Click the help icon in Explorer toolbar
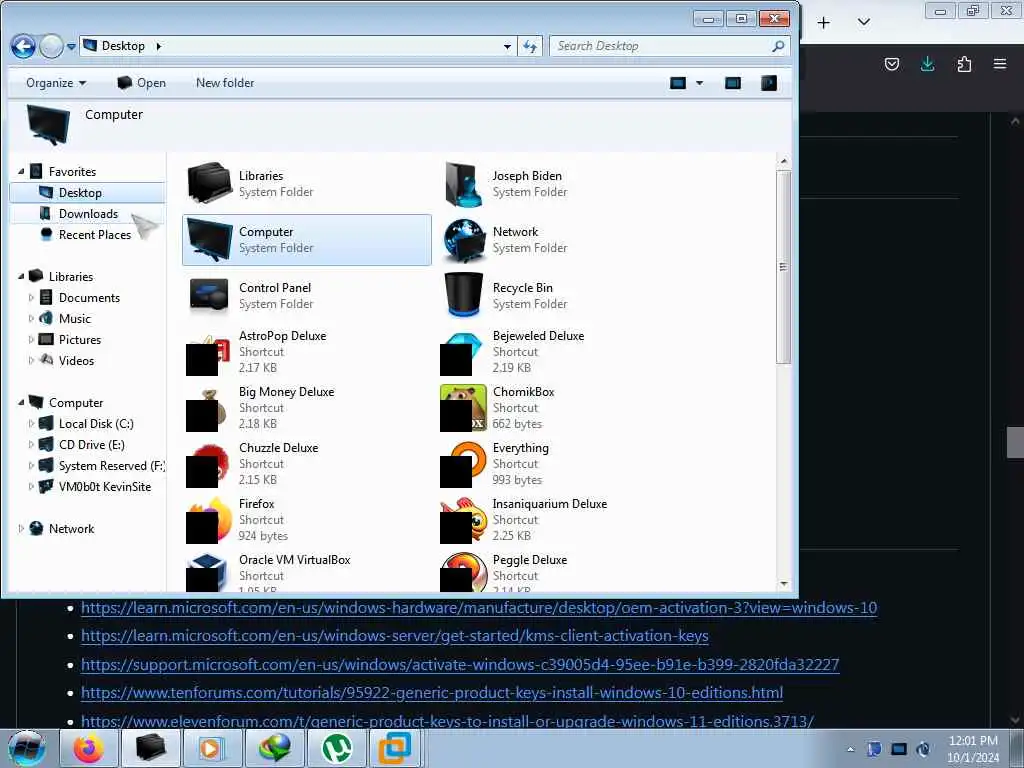1024x768 pixels. [769, 83]
